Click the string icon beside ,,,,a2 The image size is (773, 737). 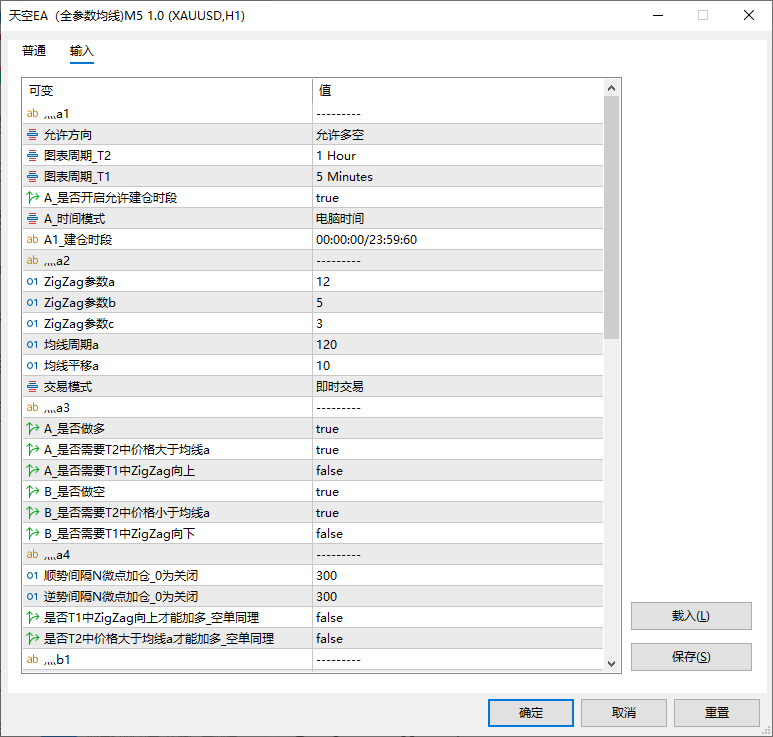(x=33, y=260)
